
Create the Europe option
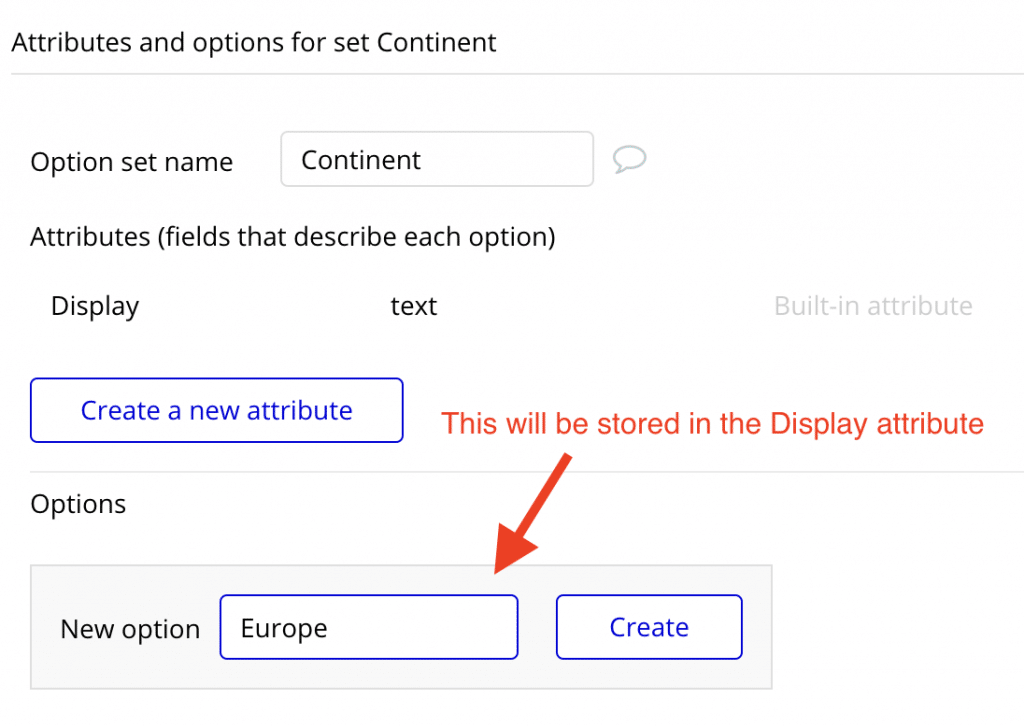tap(649, 627)
